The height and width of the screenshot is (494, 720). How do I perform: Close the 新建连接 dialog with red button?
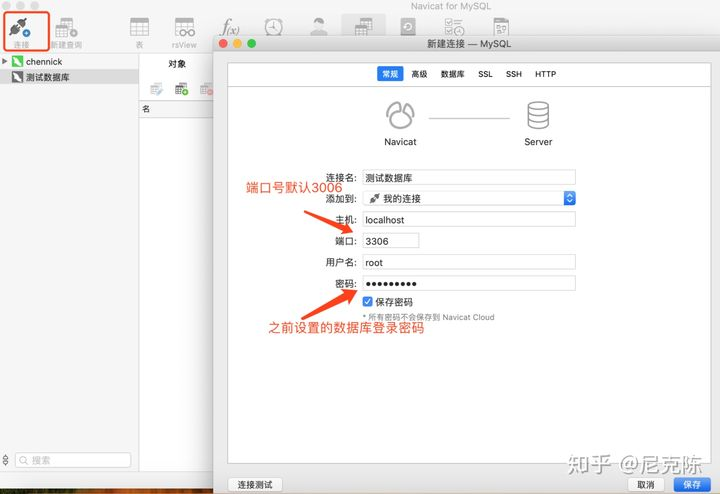pyautogui.click(x=223, y=44)
